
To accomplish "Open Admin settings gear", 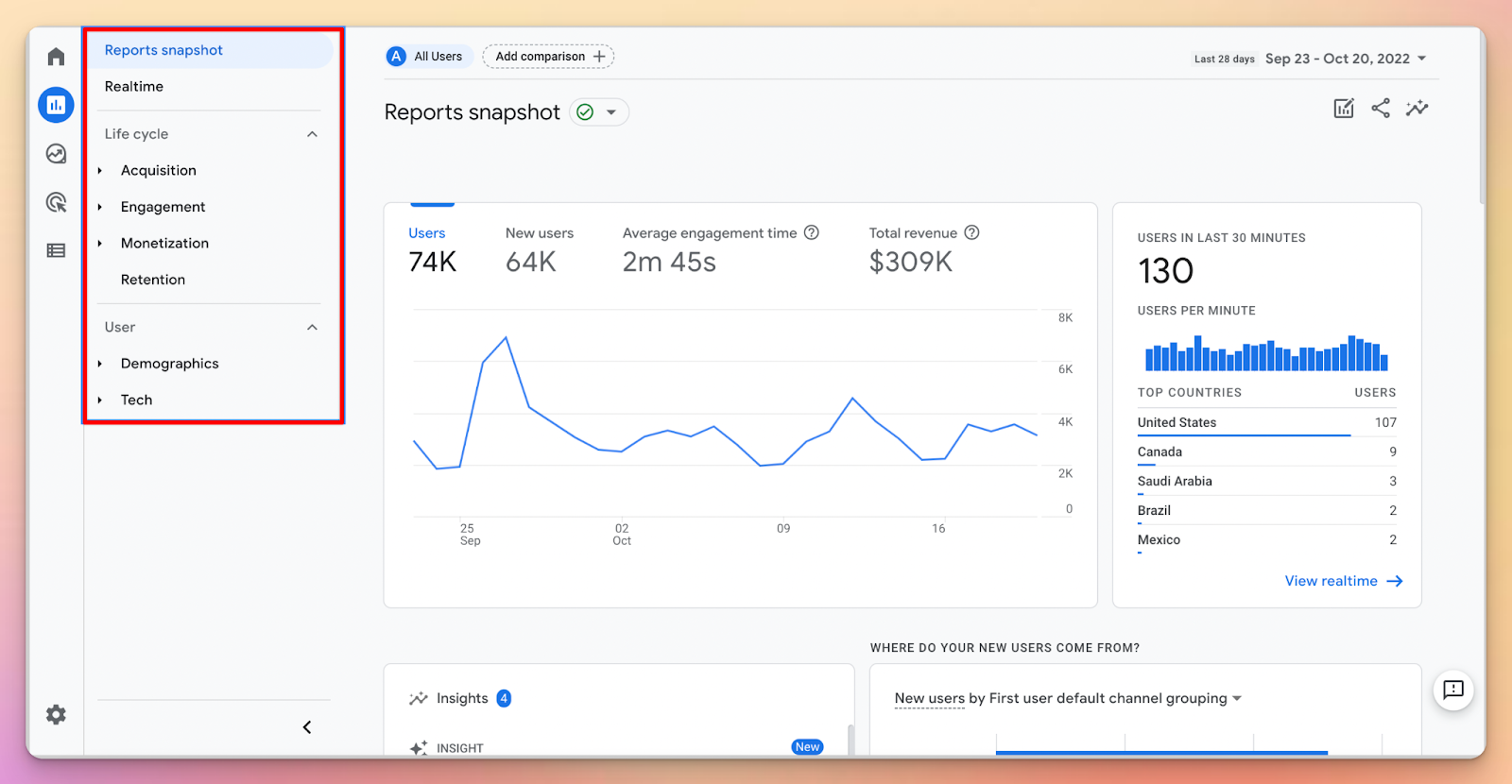I will 56,714.
